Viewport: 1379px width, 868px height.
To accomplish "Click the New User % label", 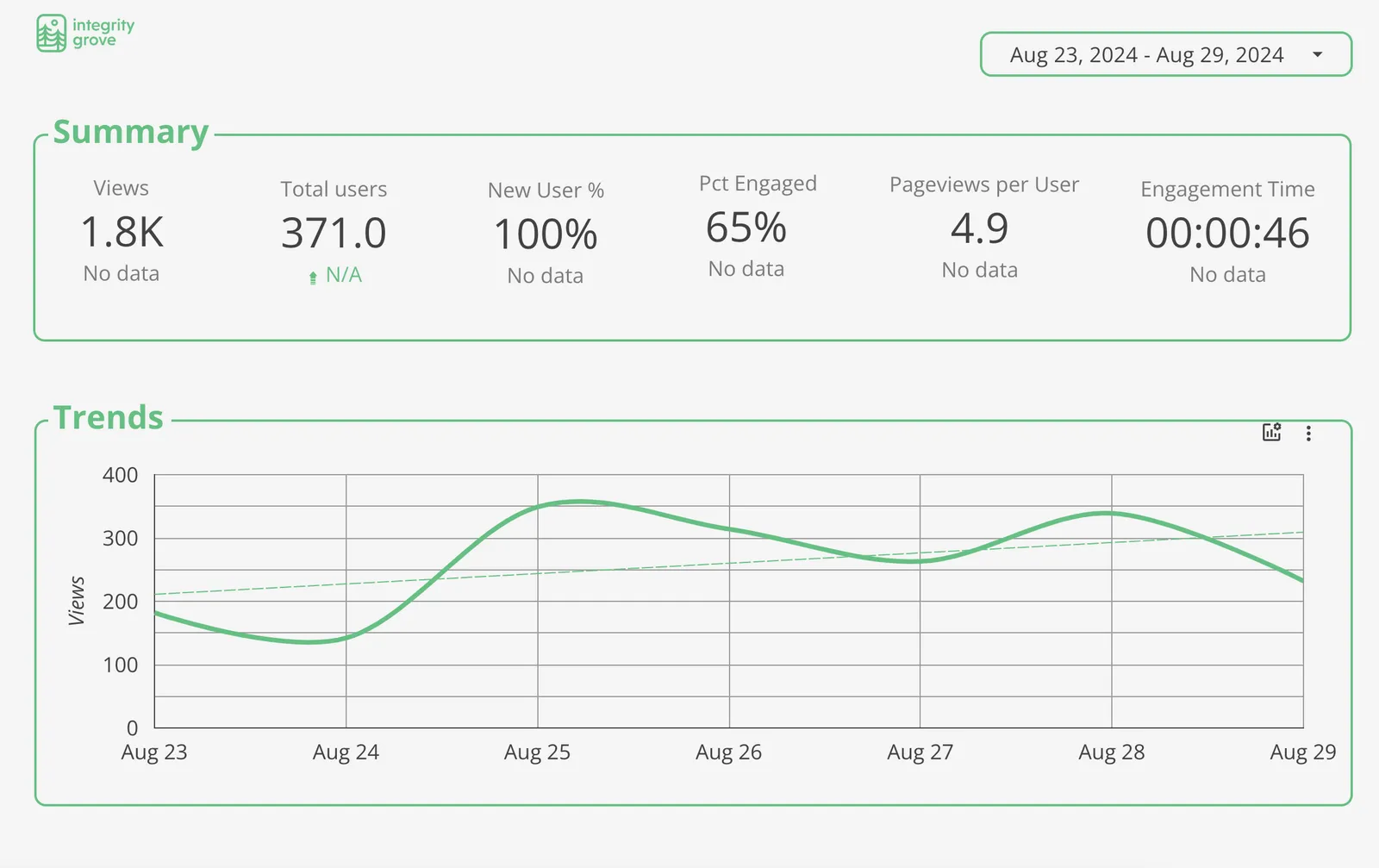I will pos(546,190).
